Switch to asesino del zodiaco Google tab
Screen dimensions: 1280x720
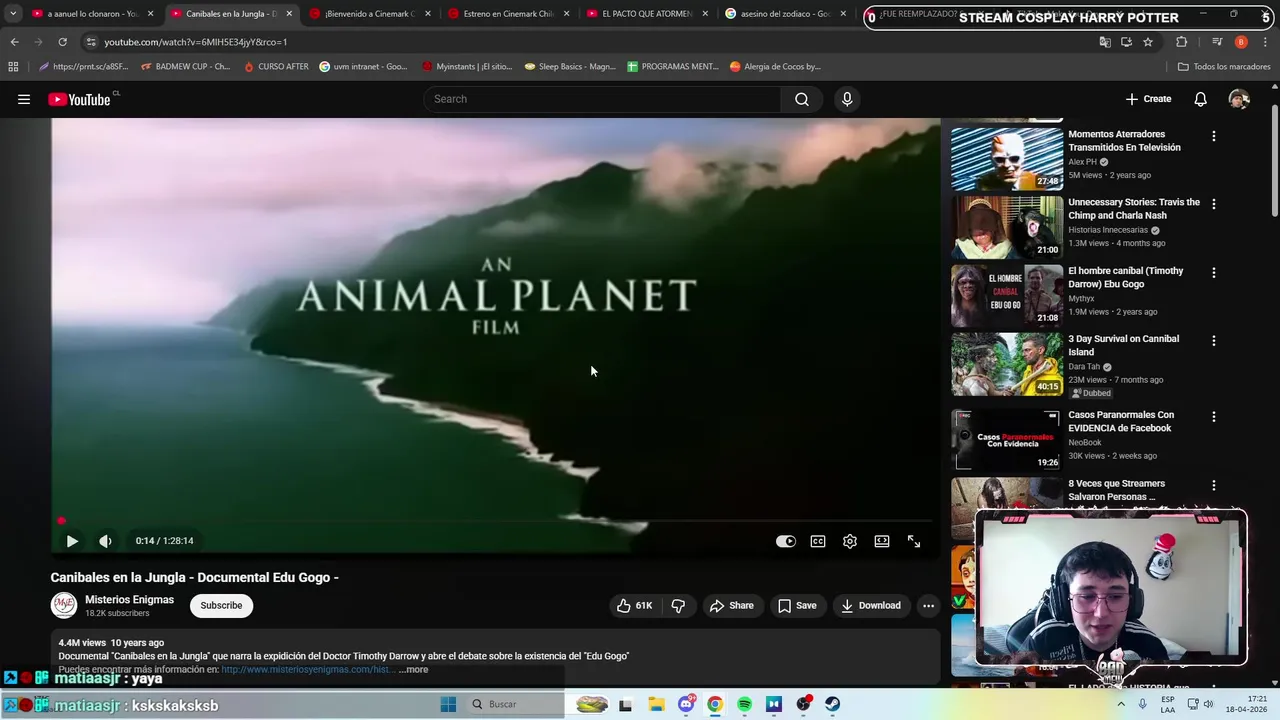(783, 14)
